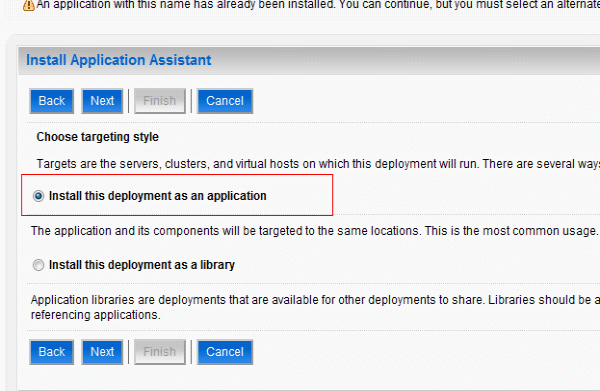Select Install this deployment as an application
The width and height of the screenshot is (600, 391).
point(38,196)
